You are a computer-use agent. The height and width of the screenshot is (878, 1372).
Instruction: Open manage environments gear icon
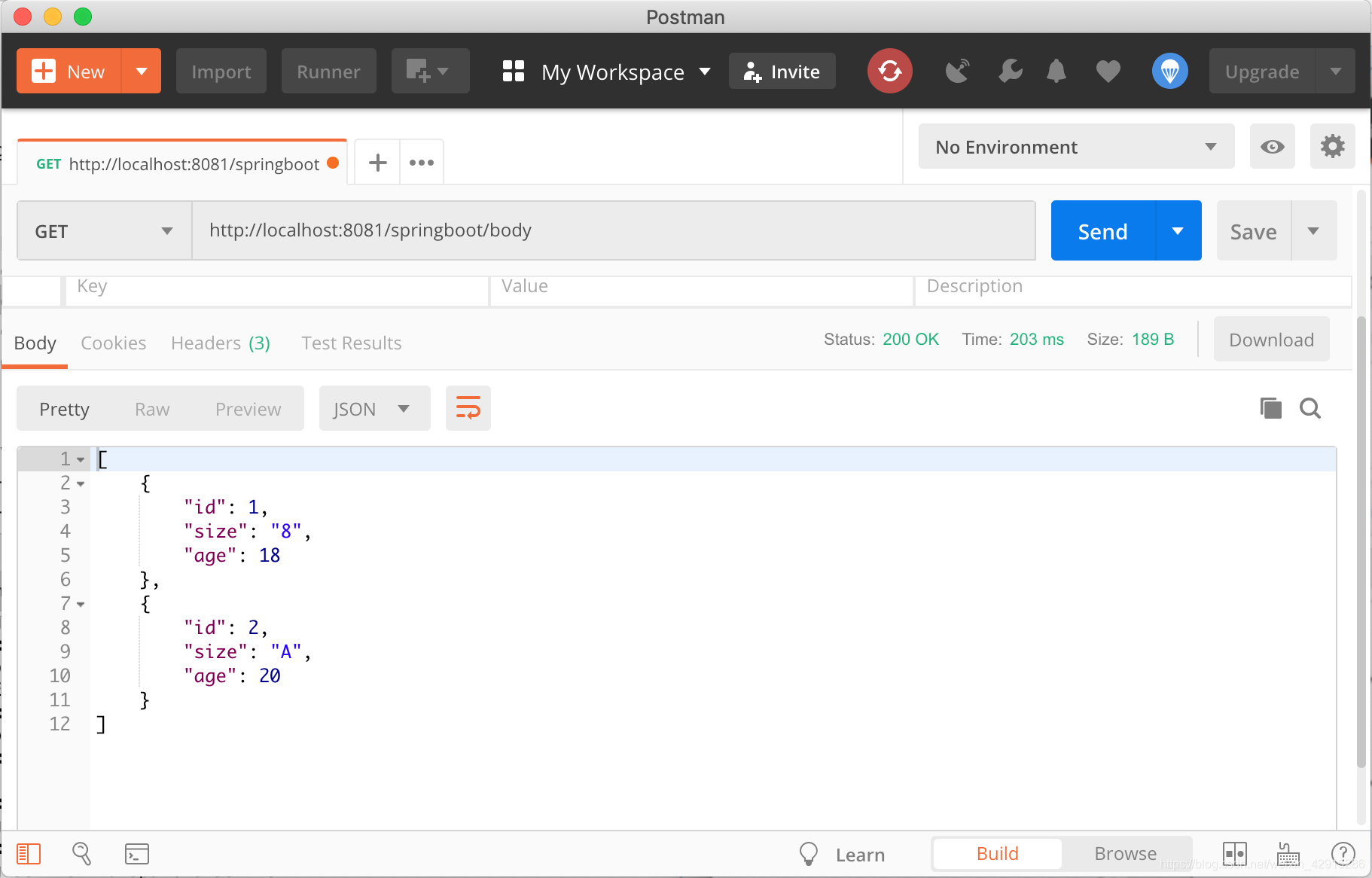coord(1332,147)
